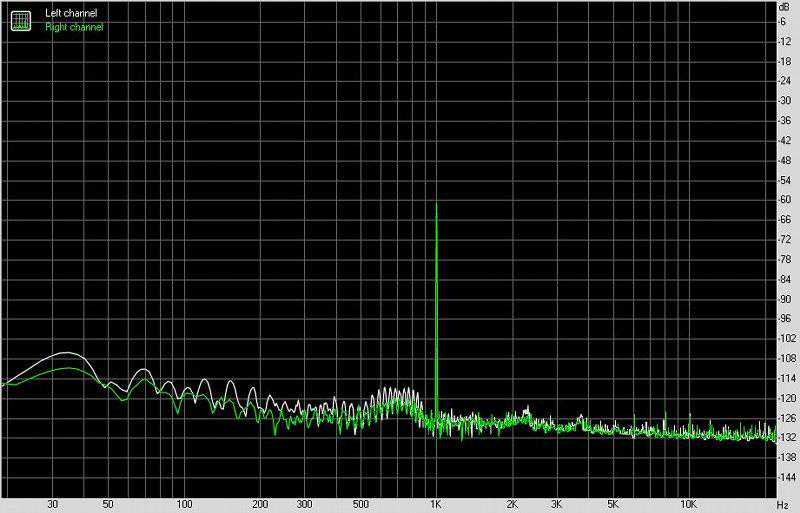Viewport: 800px width, 513px height.
Task: Click the 1K label on frequency axis
Action: (436, 503)
